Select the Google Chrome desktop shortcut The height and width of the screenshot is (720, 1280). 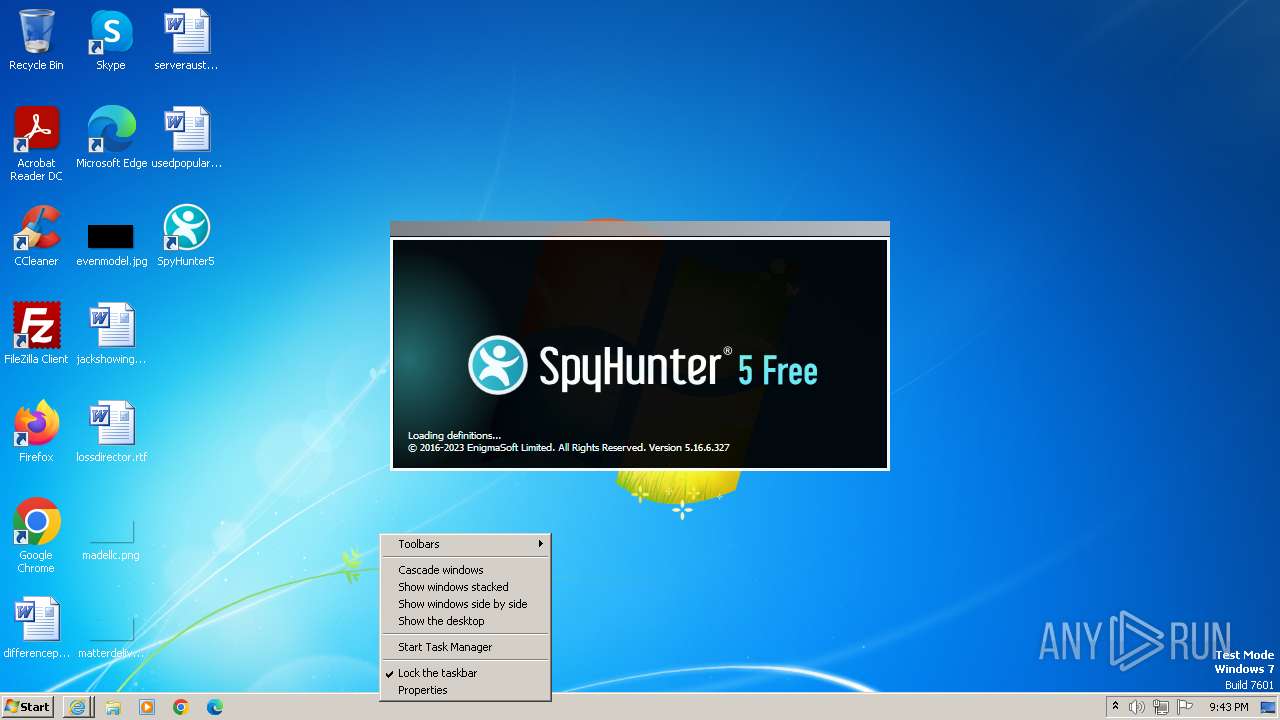pos(36,536)
